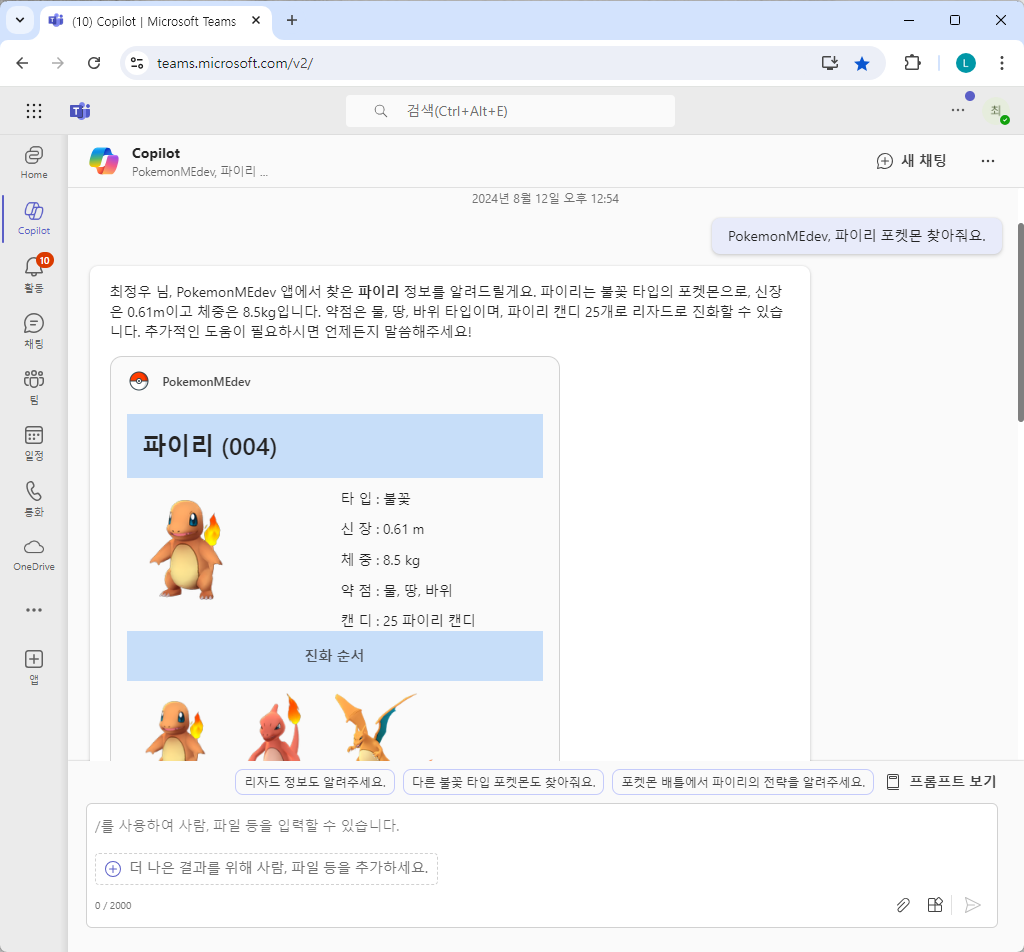The height and width of the screenshot is (952, 1024).
Task: Click the 다른 불꽃 타입 포켓몬도 찾아줘요 suggestion
Action: (x=504, y=782)
